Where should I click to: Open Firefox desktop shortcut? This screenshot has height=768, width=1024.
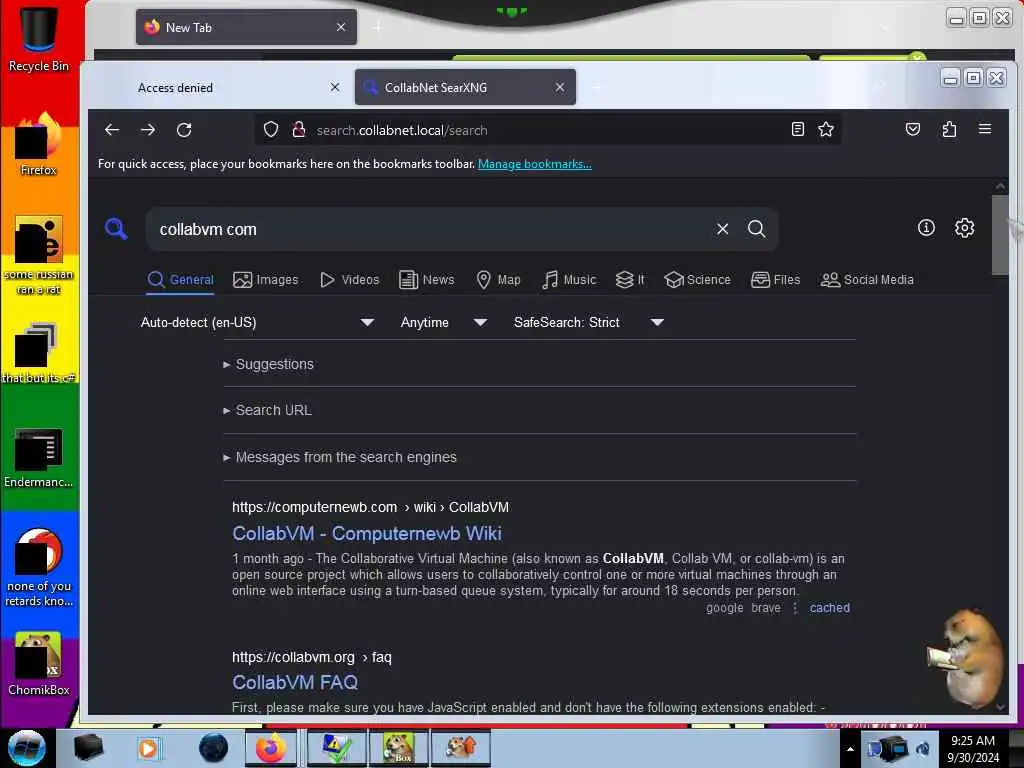coord(39,145)
